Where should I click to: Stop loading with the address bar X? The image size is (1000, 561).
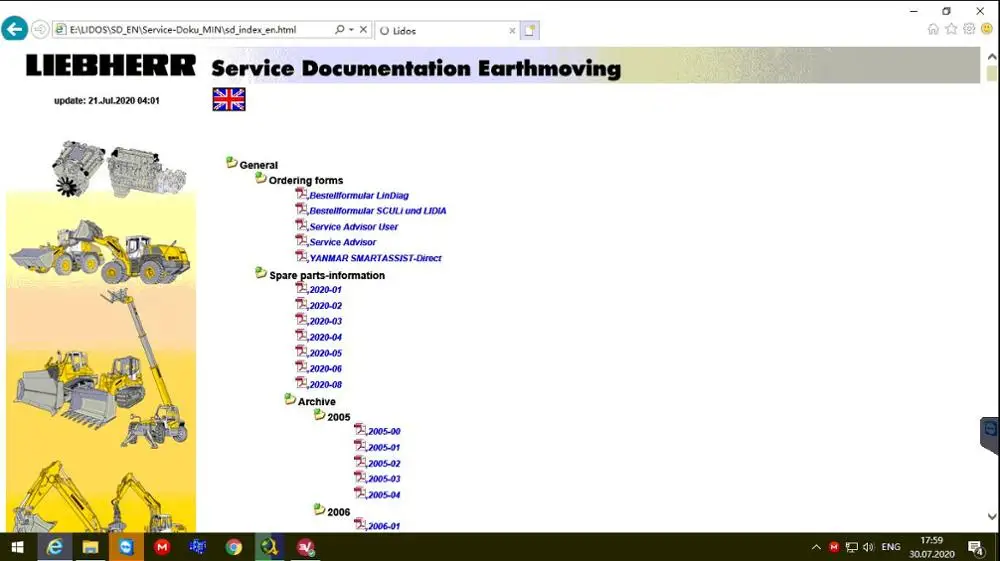(363, 29)
